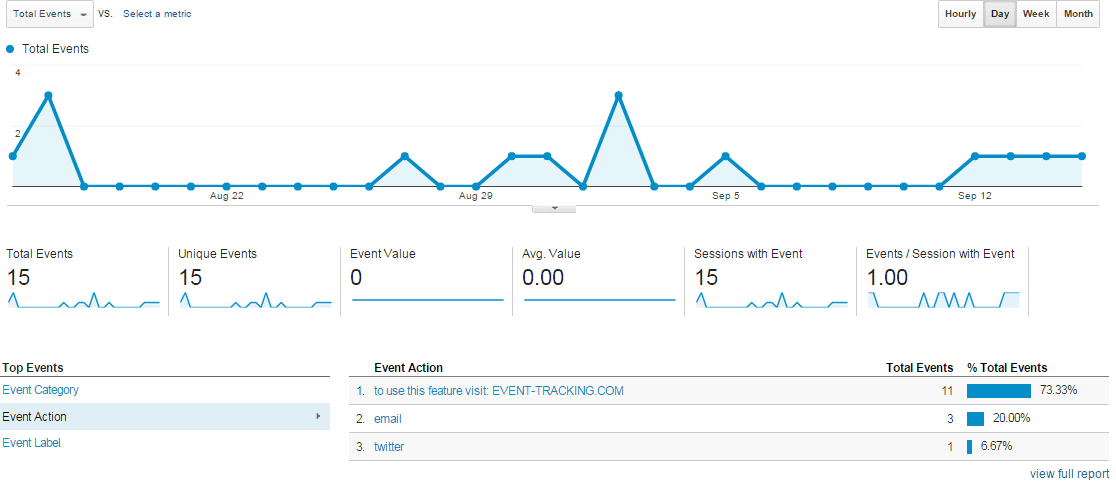
Task: Click the 73.33% percentage bar
Action: pos(998,391)
